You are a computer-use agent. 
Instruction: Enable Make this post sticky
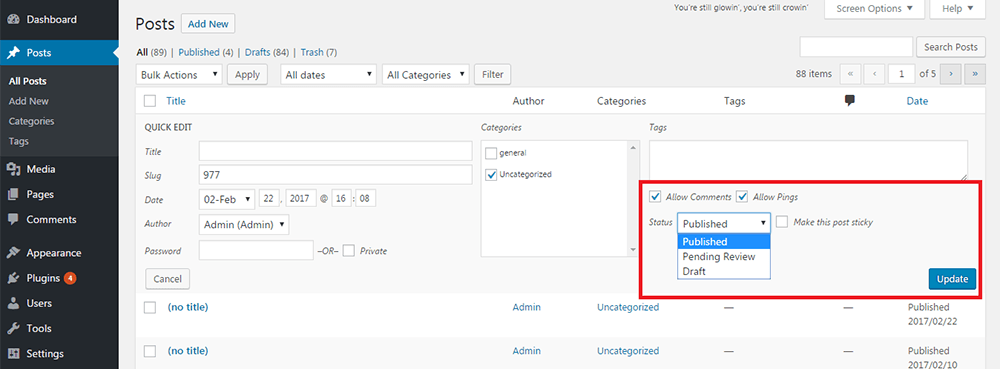point(782,222)
